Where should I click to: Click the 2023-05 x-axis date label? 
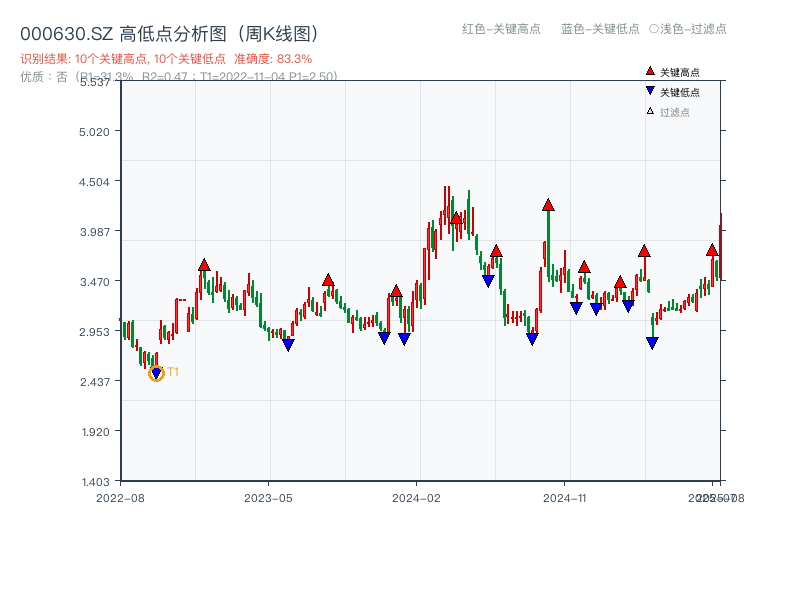click(268, 498)
